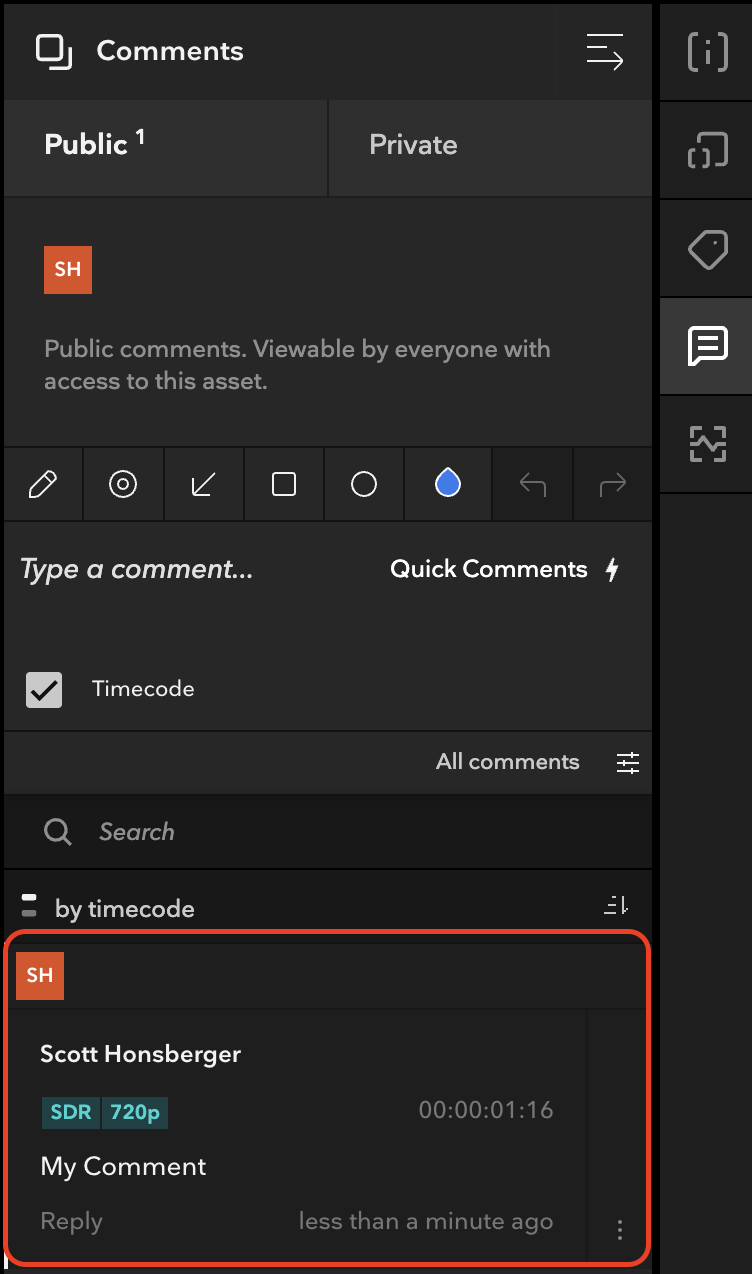The height and width of the screenshot is (1274, 752).
Task: Reply to Scott Honsberger's comment
Action: (71, 1221)
